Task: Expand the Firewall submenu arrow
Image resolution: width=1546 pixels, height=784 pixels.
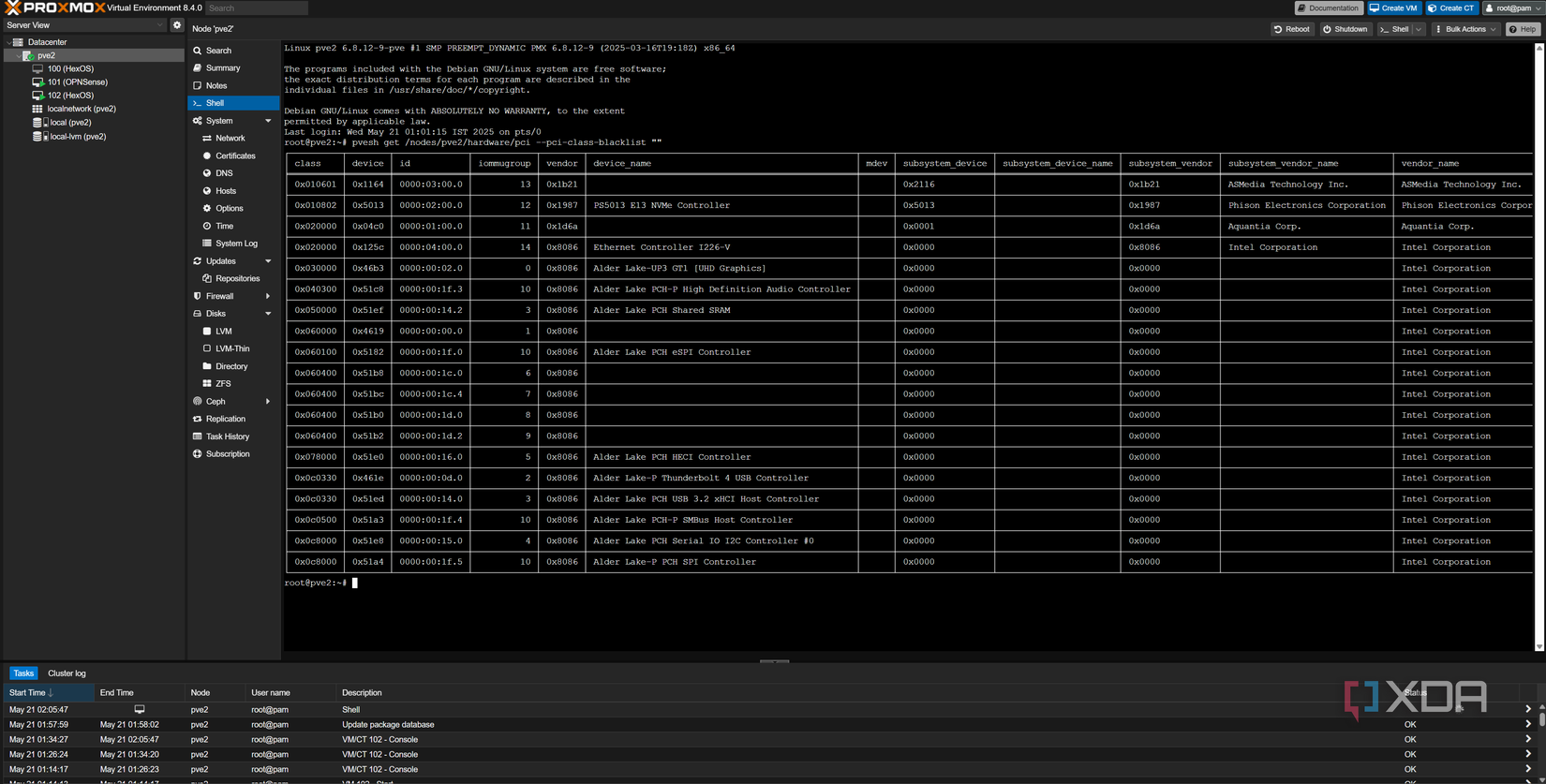Action: [x=268, y=296]
